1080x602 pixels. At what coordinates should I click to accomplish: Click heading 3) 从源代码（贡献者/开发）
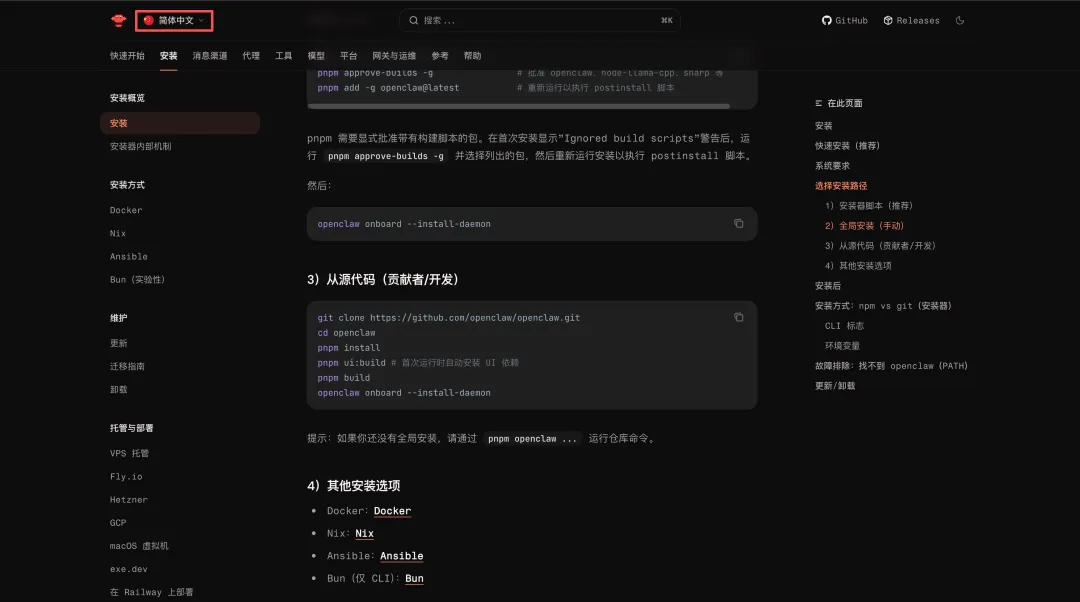tap(383, 280)
